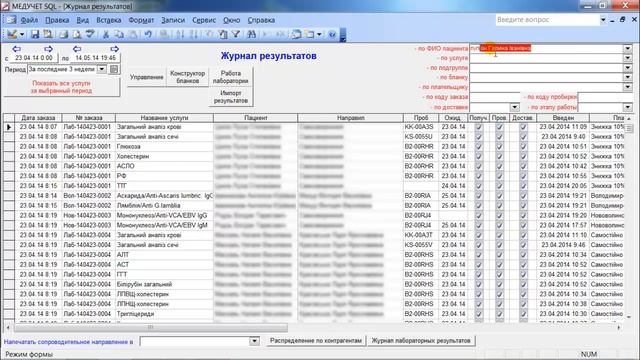The height and width of the screenshot is (360, 640).
Task: Click the New Object toolbar icon
Action: 310,34
